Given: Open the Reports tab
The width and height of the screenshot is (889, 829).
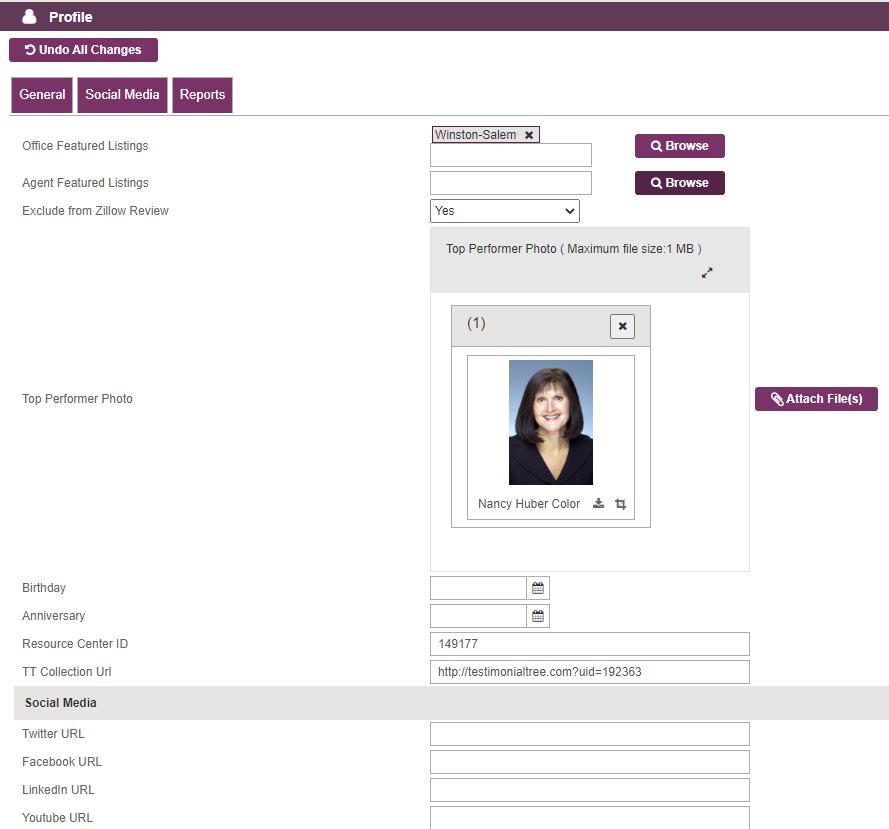Looking at the screenshot, I should pyautogui.click(x=202, y=95).
